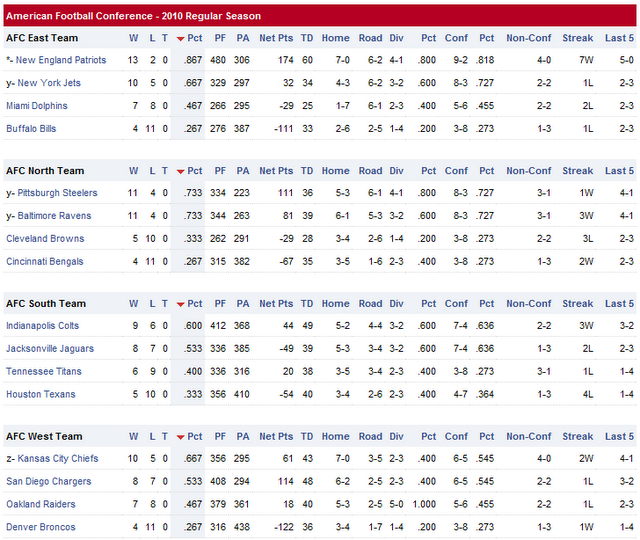Click the TD column header in AFC West
Image resolution: width=640 pixels, height=540 pixels.
(x=307, y=437)
